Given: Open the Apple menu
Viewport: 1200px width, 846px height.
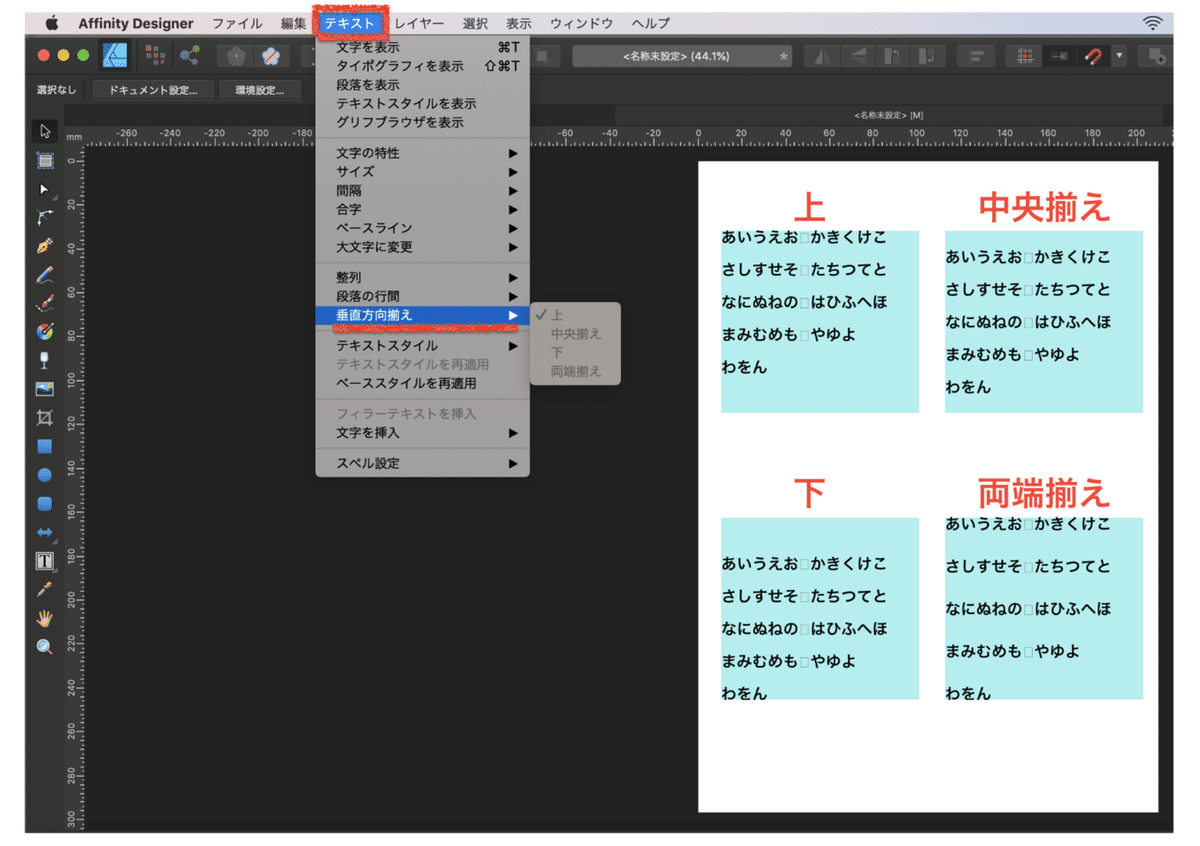Looking at the screenshot, I should [52, 23].
